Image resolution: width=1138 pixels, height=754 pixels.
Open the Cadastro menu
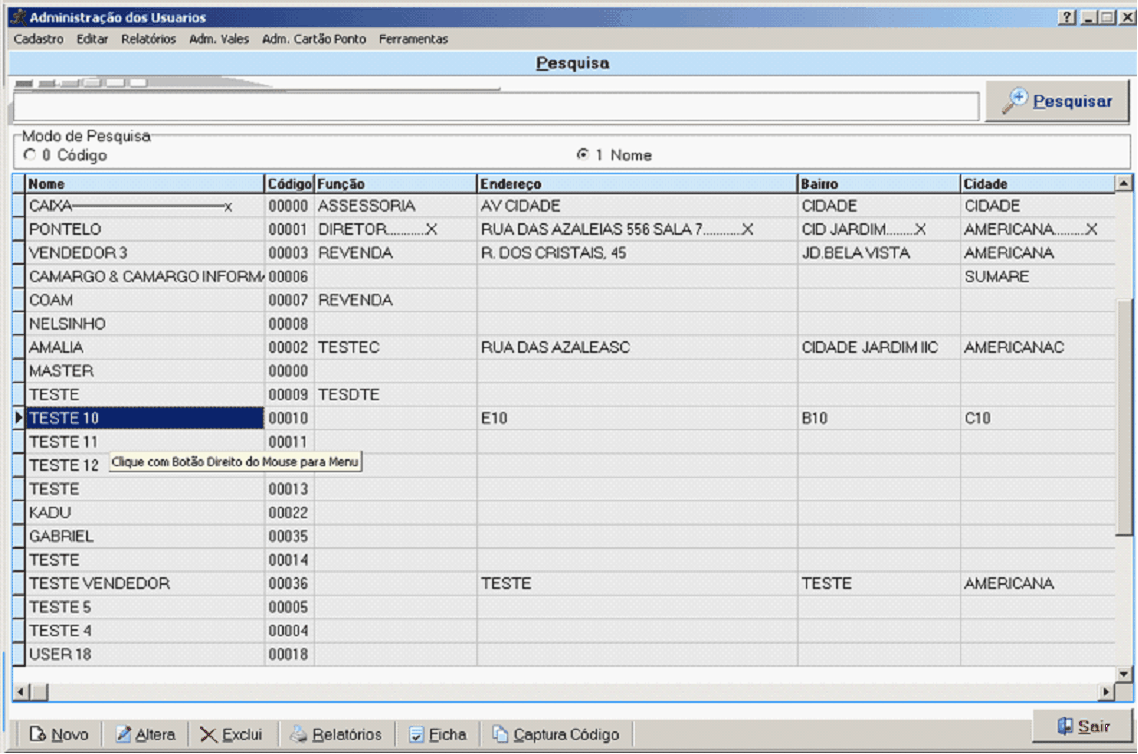point(39,39)
